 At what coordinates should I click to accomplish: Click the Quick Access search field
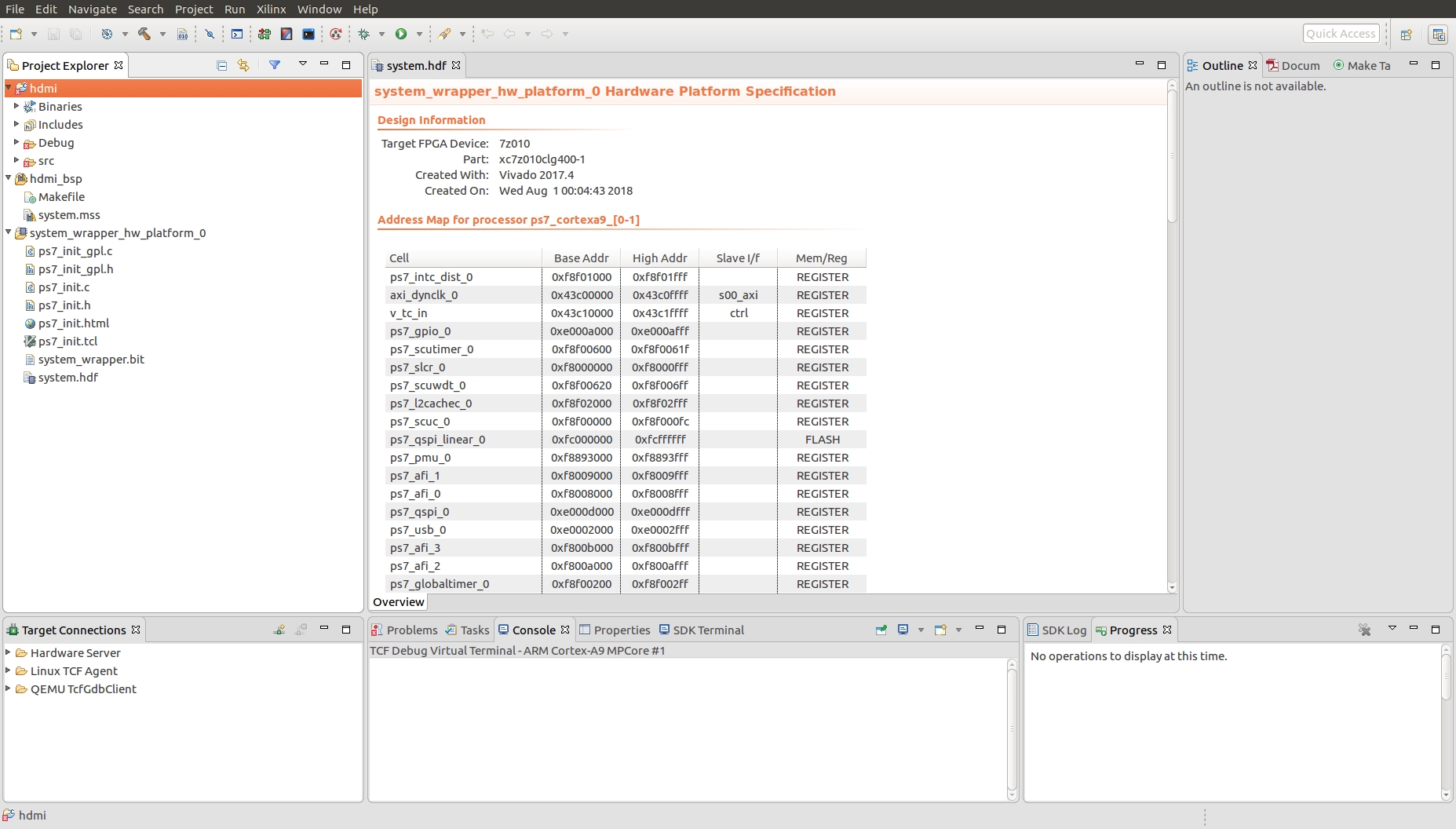point(1341,34)
